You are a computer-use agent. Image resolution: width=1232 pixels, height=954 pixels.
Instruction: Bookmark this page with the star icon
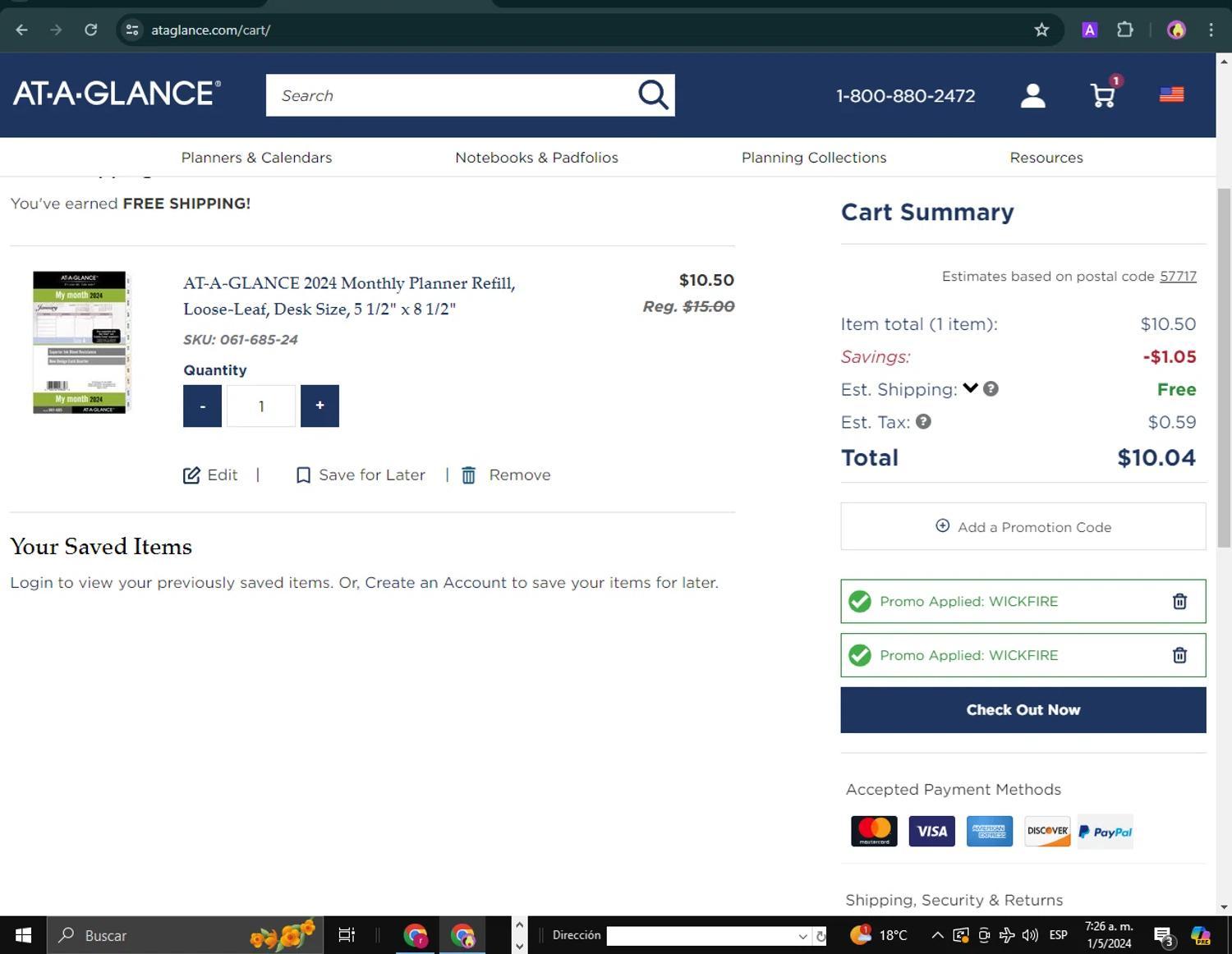tap(1041, 30)
